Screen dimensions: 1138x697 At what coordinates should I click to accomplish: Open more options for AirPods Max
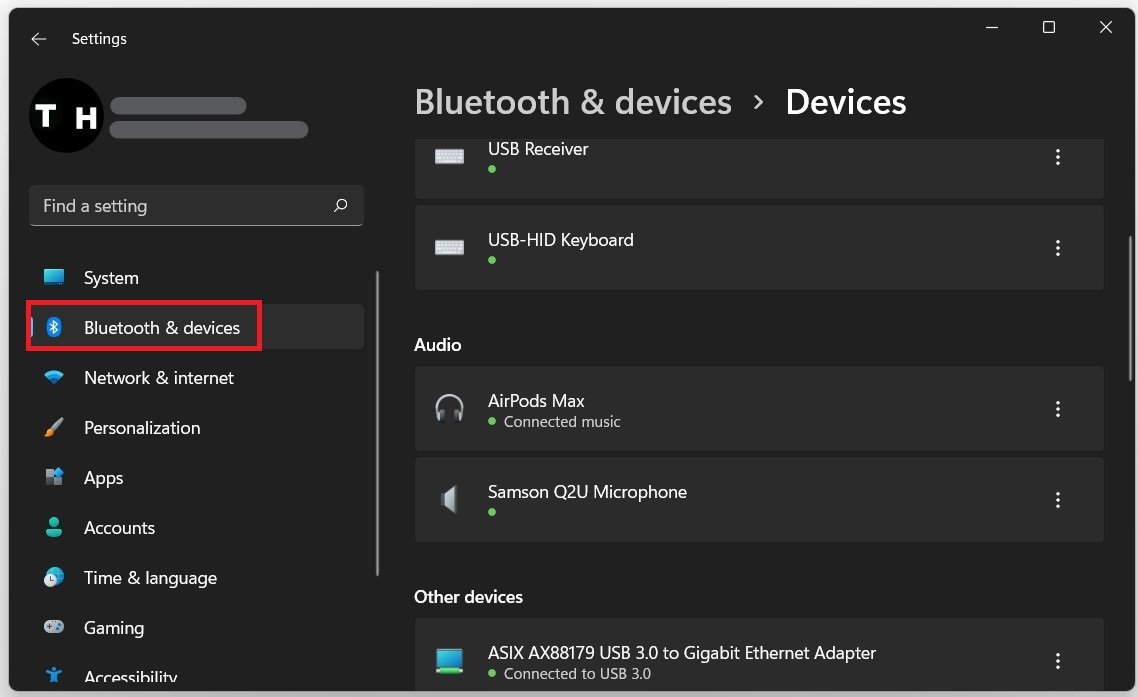click(1057, 409)
